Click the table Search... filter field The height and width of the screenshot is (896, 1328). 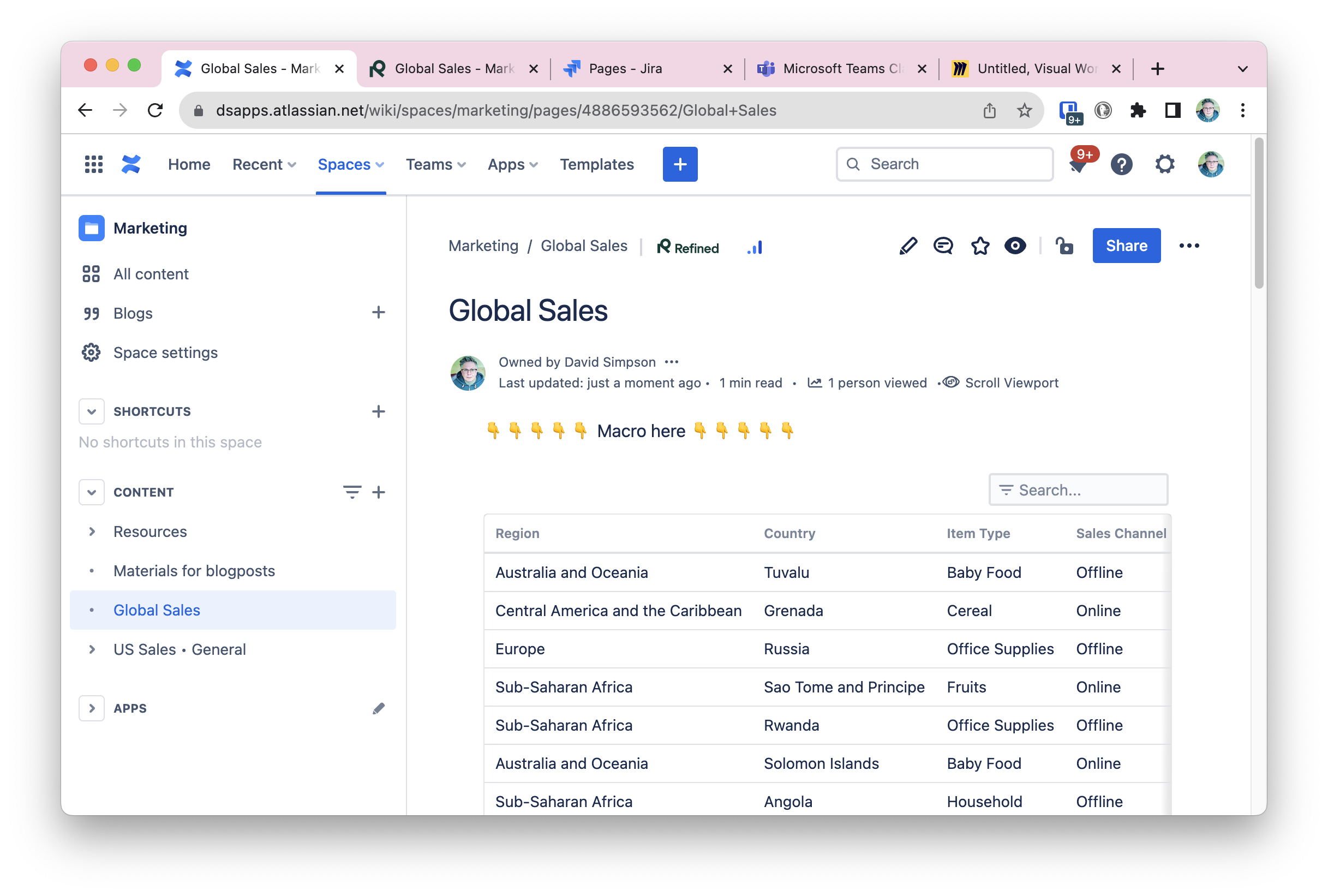[1078, 489]
